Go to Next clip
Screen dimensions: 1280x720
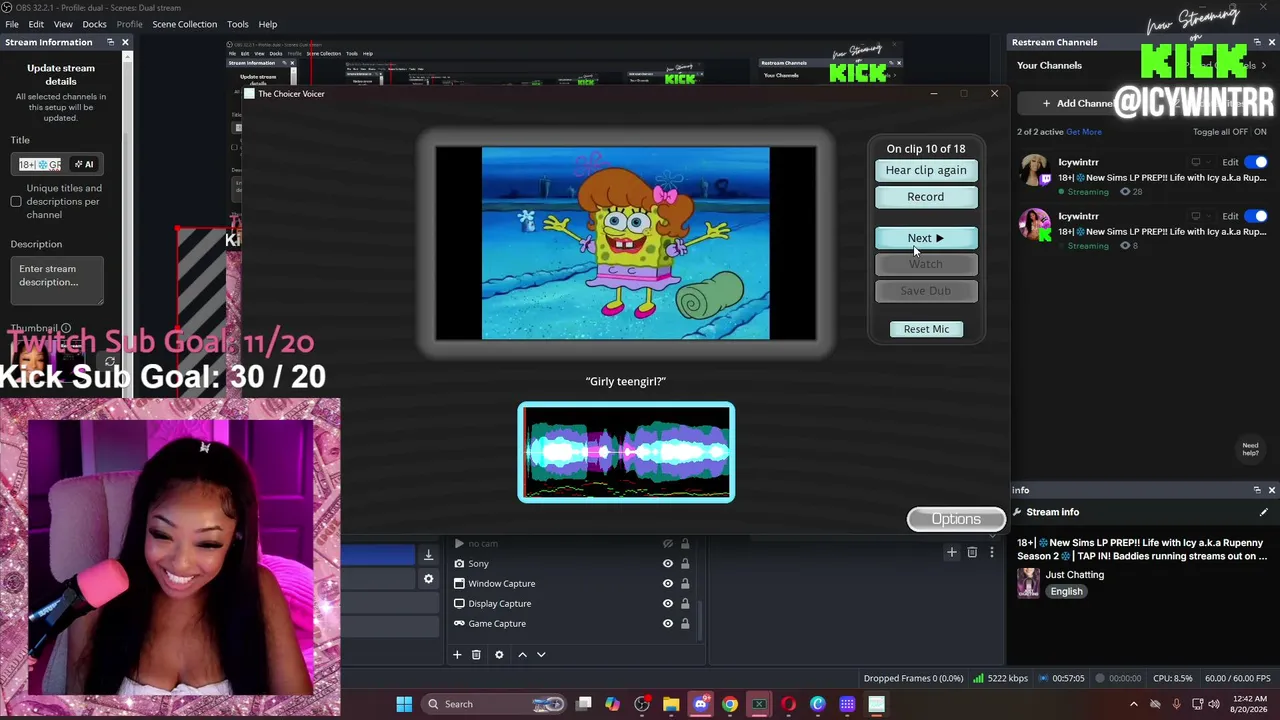pos(926,238)
